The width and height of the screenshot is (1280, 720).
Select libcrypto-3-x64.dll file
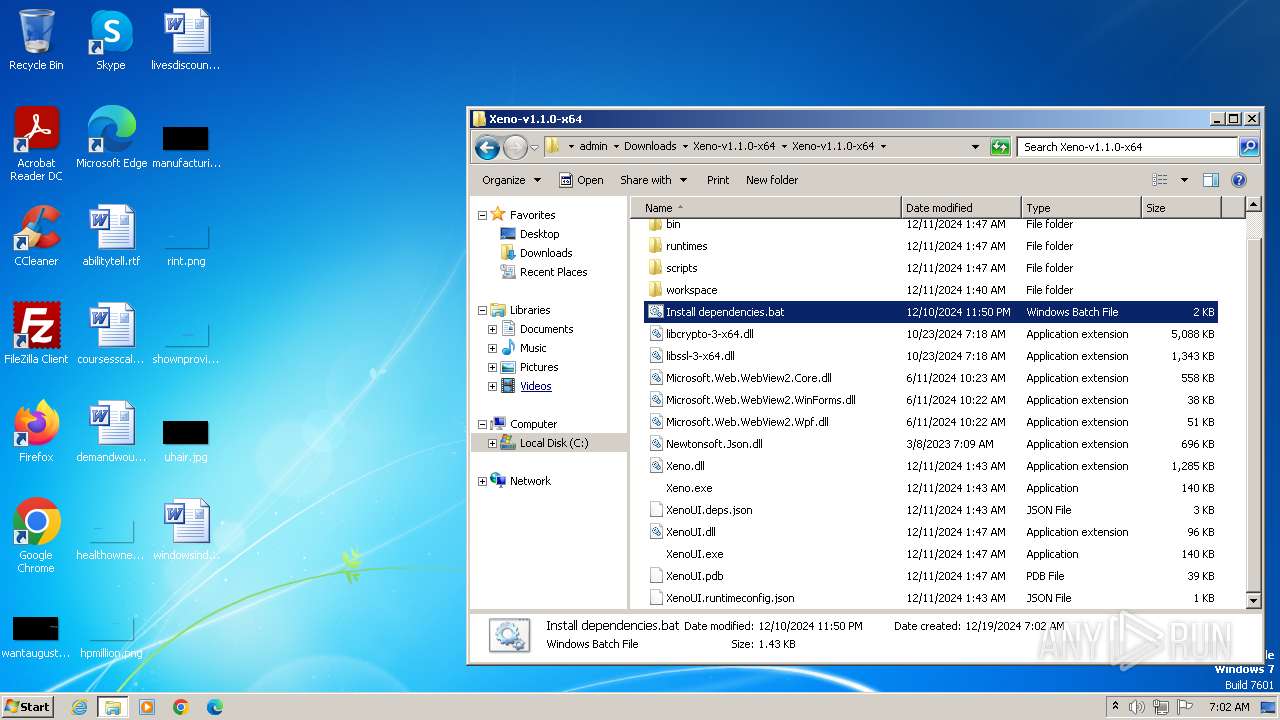709,334
